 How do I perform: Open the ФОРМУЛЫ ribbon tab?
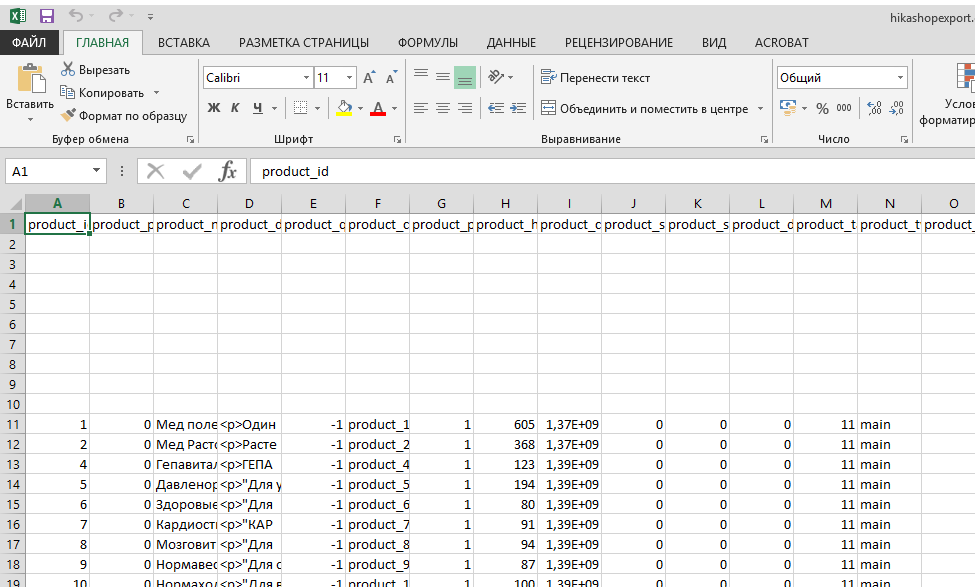pos(427,43)
